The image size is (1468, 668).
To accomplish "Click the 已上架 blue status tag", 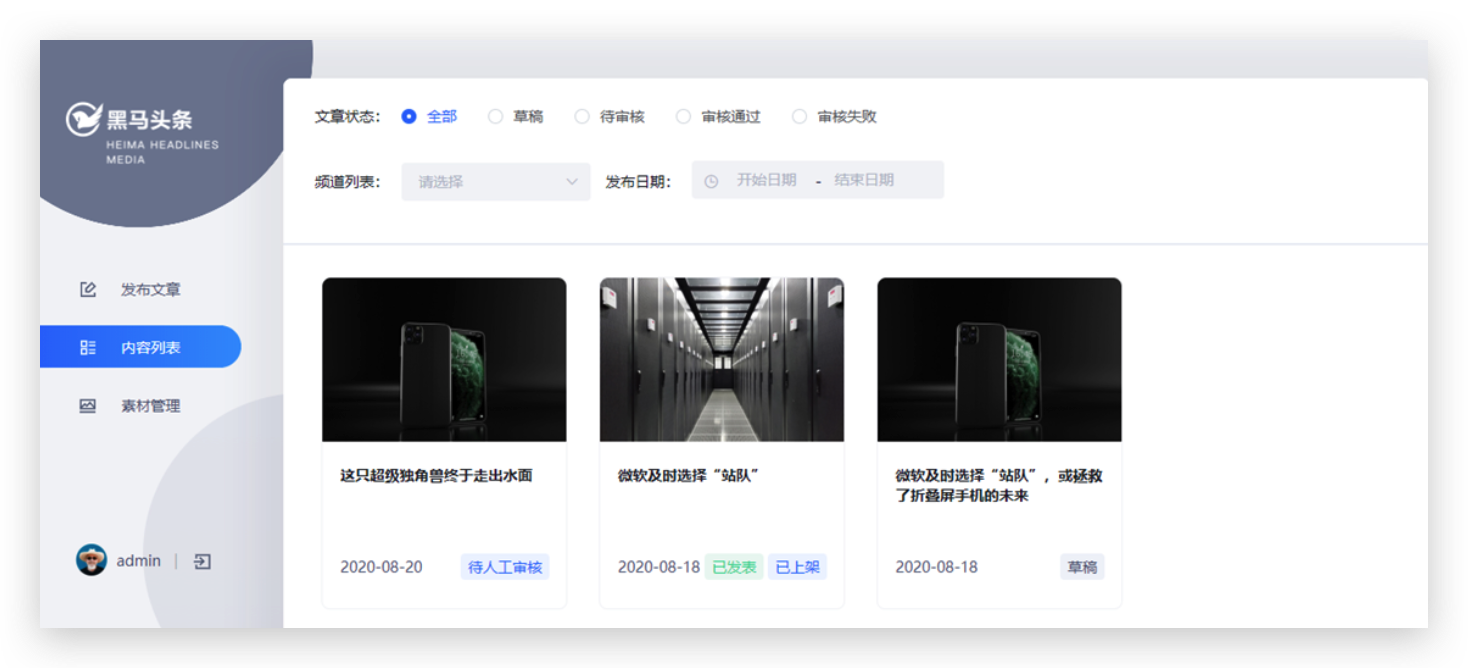I will click(798, 567).
